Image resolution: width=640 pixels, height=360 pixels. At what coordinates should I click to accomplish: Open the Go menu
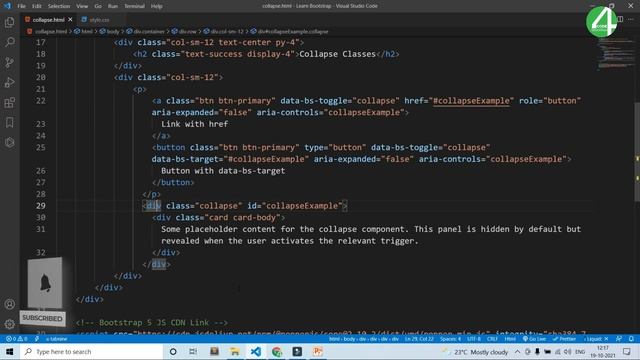(98, 6)
